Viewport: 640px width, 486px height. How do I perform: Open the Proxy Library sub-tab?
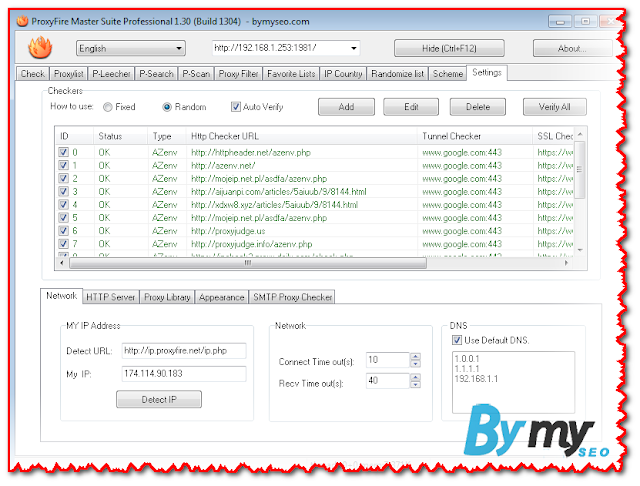[167, 297]
